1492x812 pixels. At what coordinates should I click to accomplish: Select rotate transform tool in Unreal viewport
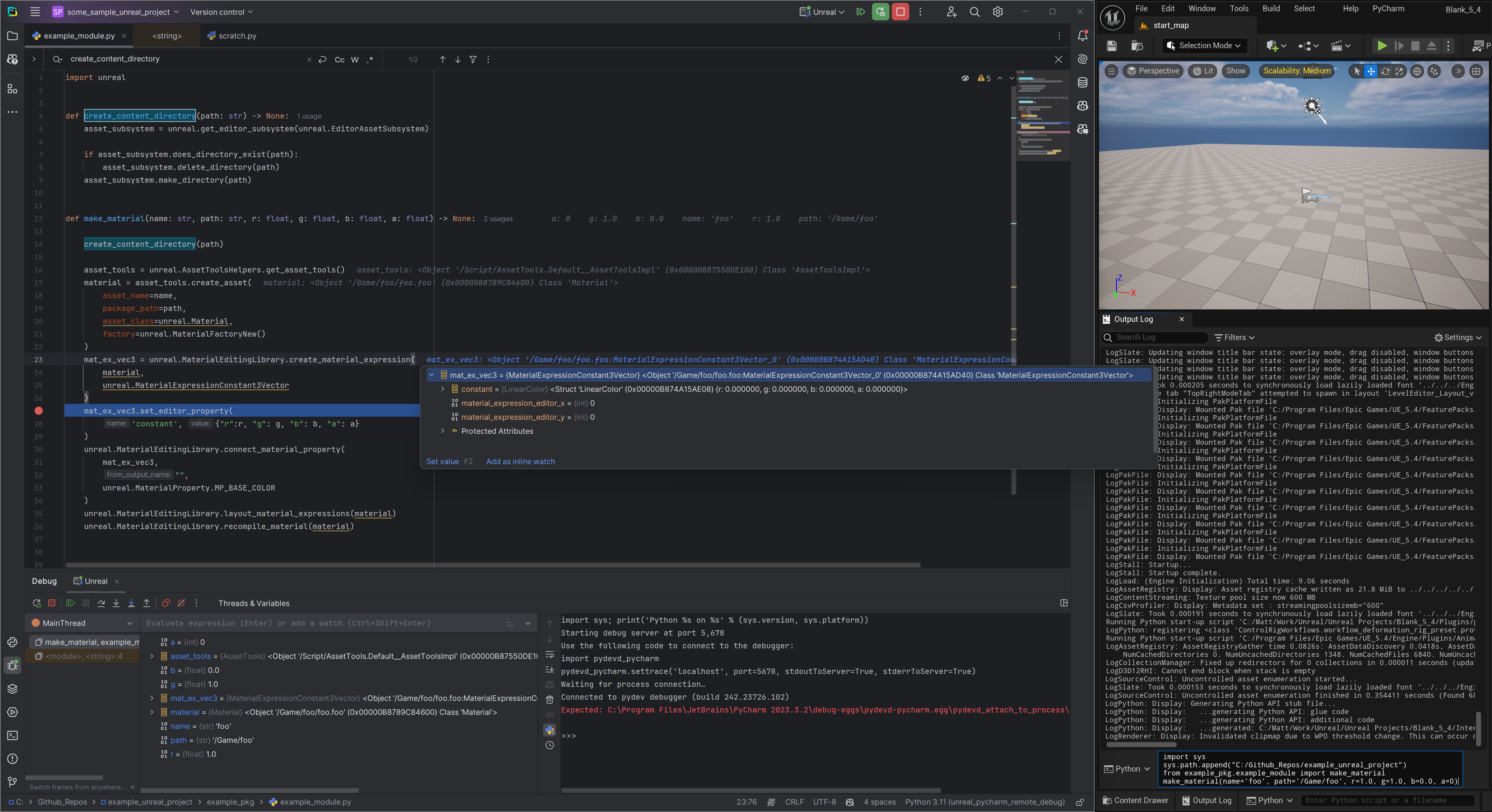pyautogui.click(x=1385, y=71)
